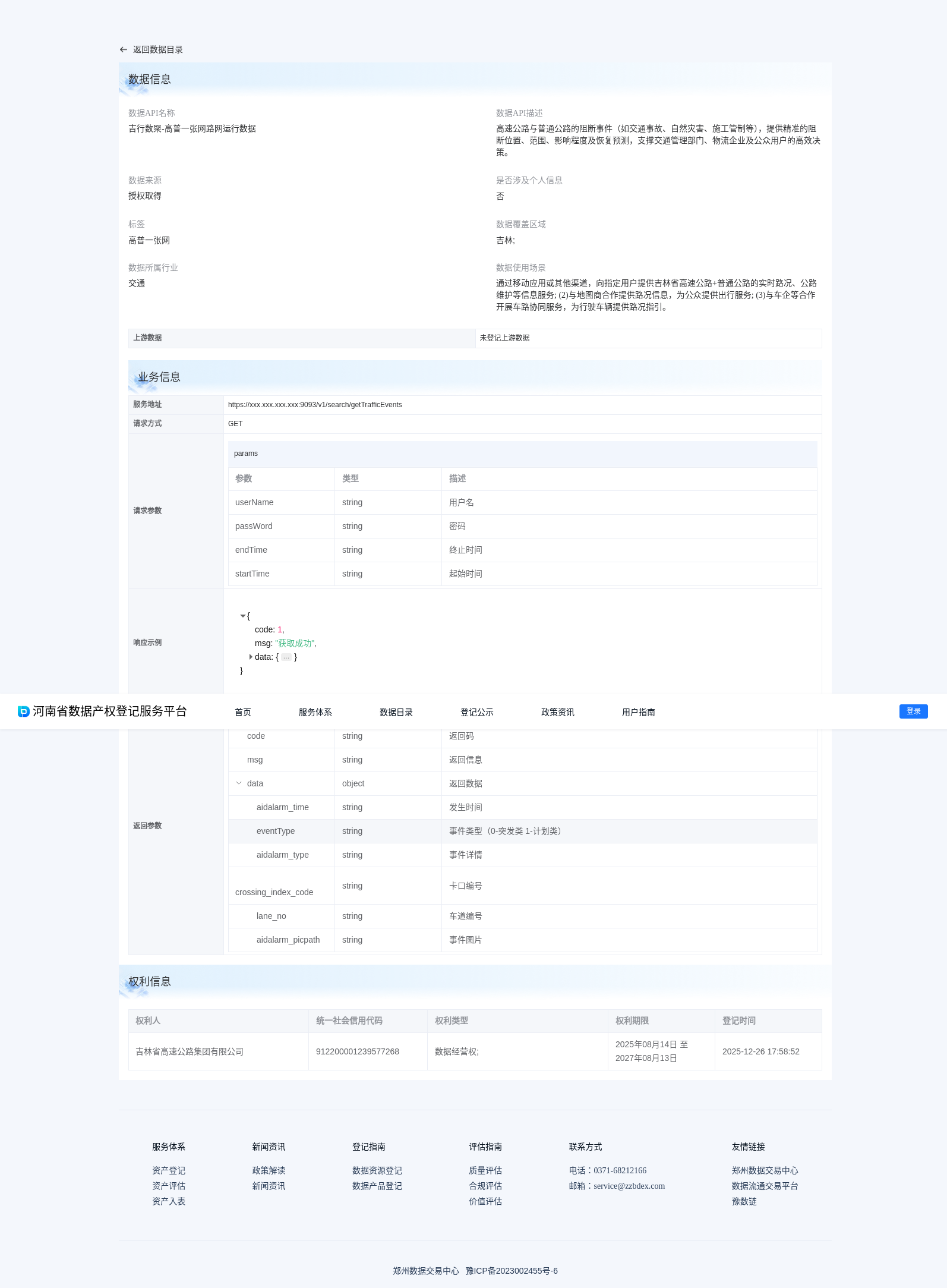Open the 服务体系 navigation menu
947x1288 pixels.
point(315,712)
